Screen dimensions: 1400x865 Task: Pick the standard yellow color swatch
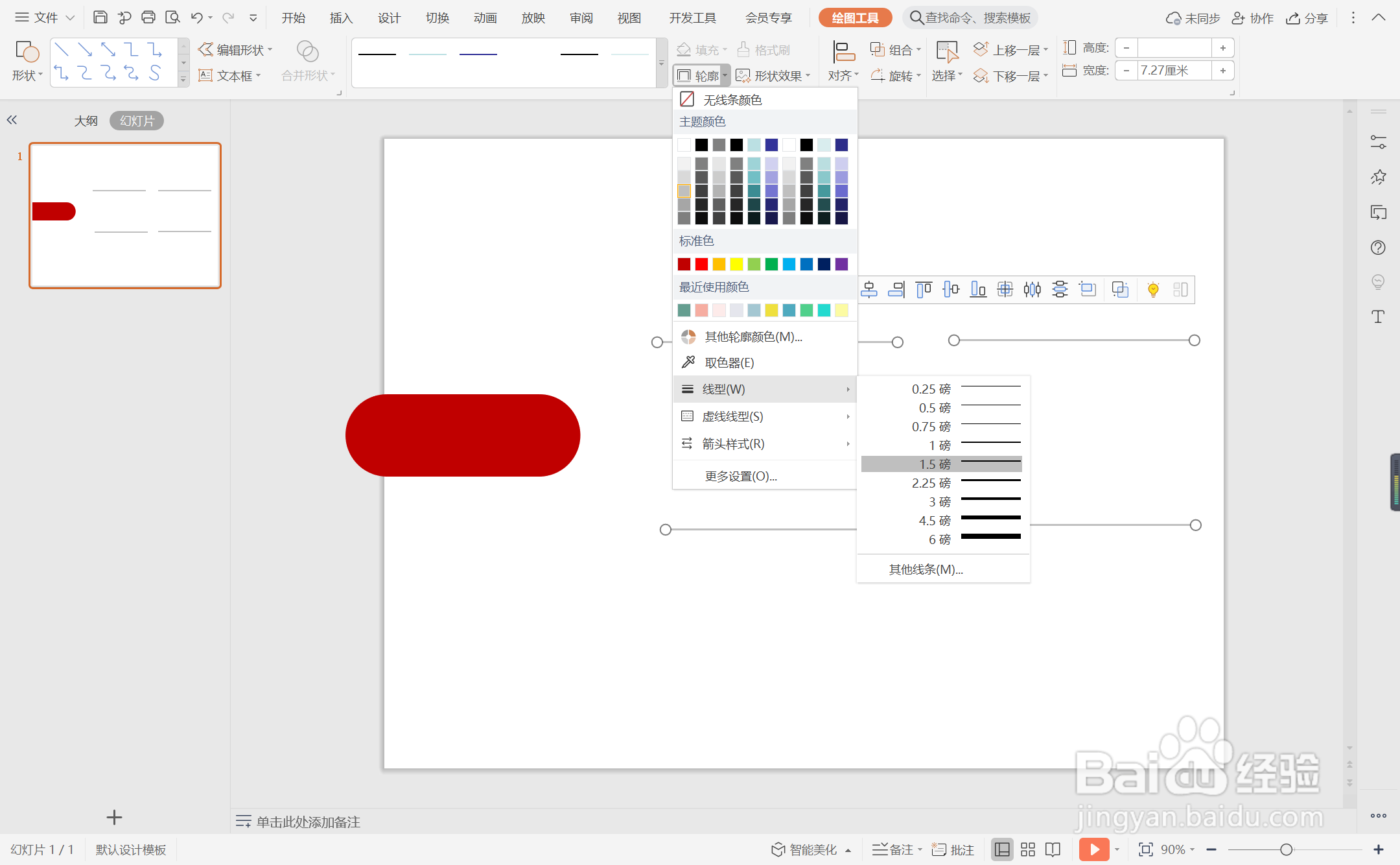click(736, 264)
